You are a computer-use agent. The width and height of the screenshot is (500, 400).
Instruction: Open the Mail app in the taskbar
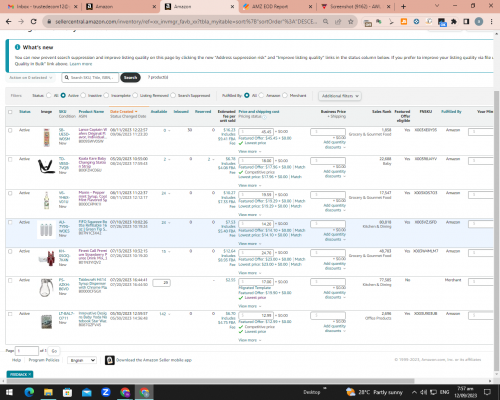click(x=87, y=392)
